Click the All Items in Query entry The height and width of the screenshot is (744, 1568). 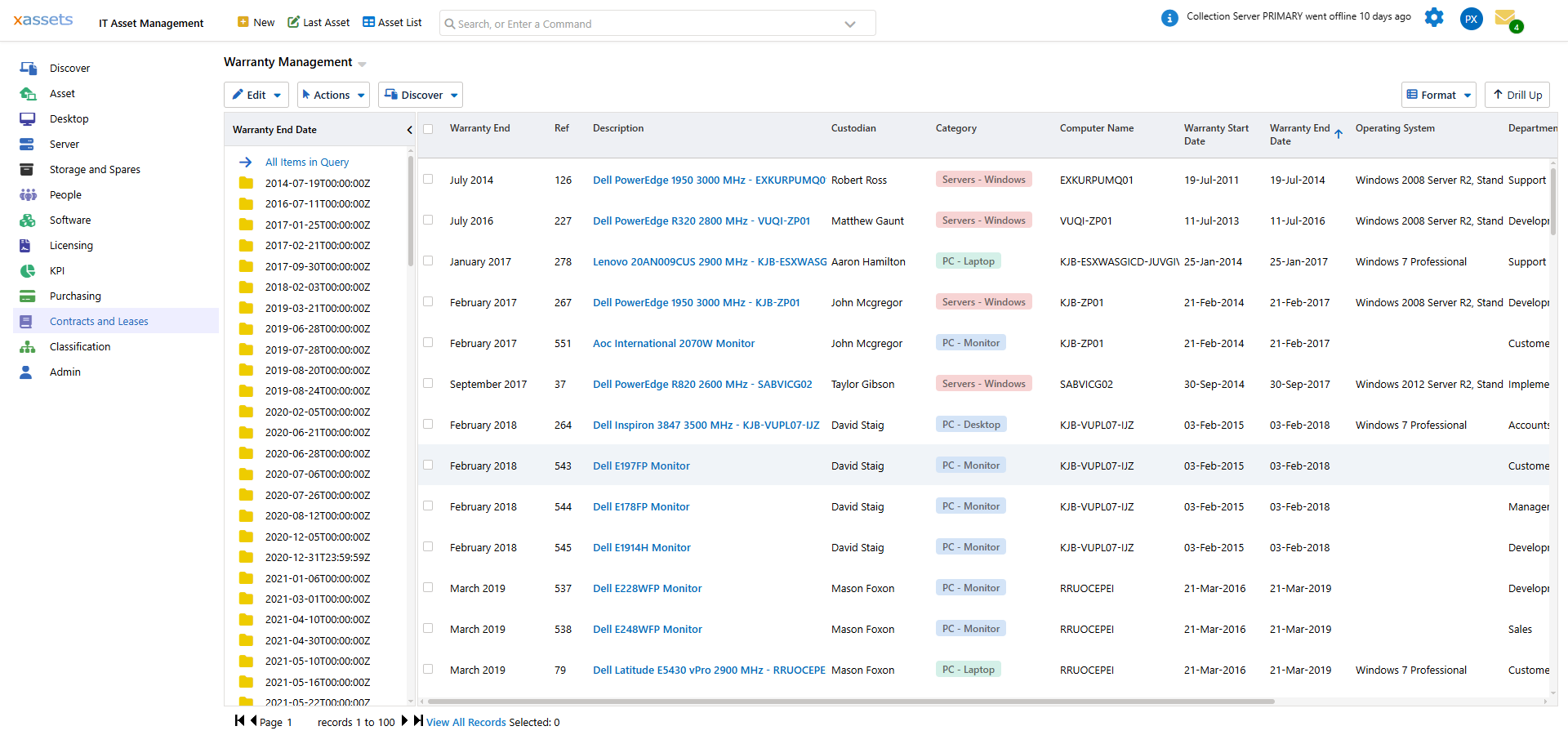(306, 162)
